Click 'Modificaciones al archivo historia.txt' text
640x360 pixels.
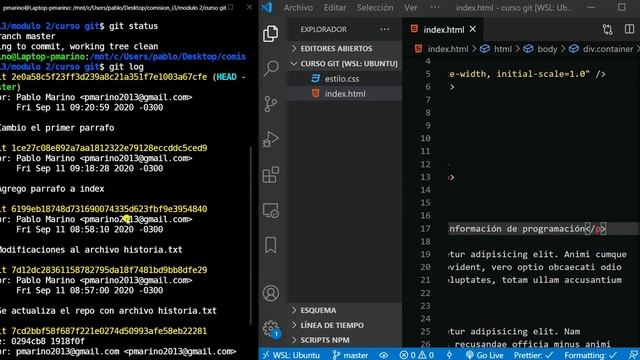tap(91, 249)
